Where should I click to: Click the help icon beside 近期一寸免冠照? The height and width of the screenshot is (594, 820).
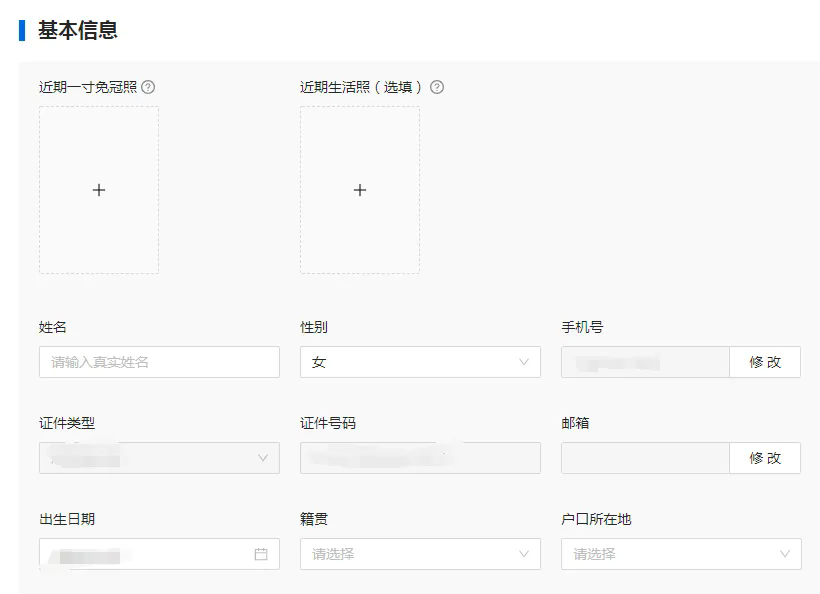(148, 87)
